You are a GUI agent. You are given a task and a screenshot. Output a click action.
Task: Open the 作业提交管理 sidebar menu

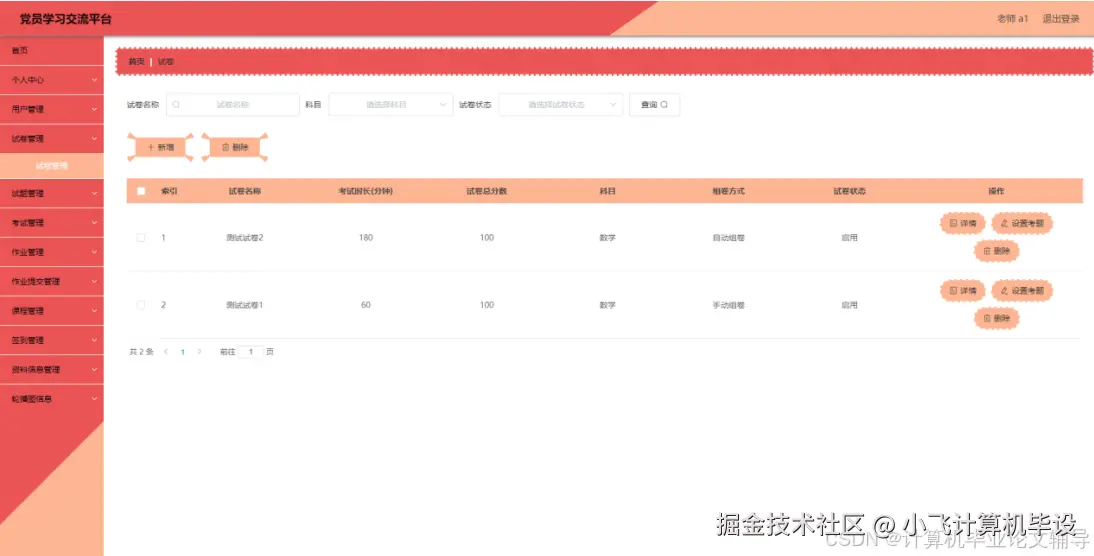point(52,282)
